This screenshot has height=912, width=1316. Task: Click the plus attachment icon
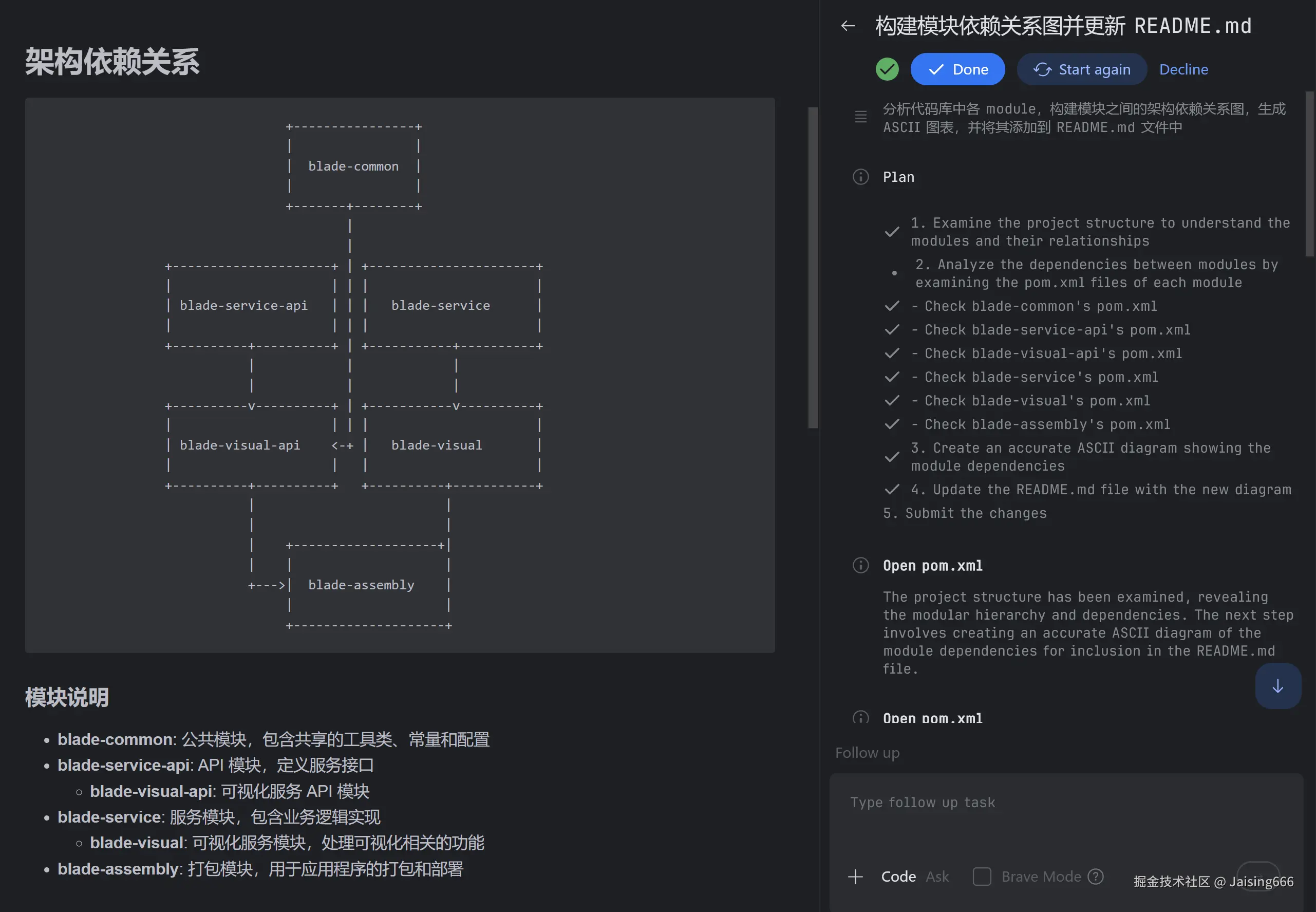[855, 877]
